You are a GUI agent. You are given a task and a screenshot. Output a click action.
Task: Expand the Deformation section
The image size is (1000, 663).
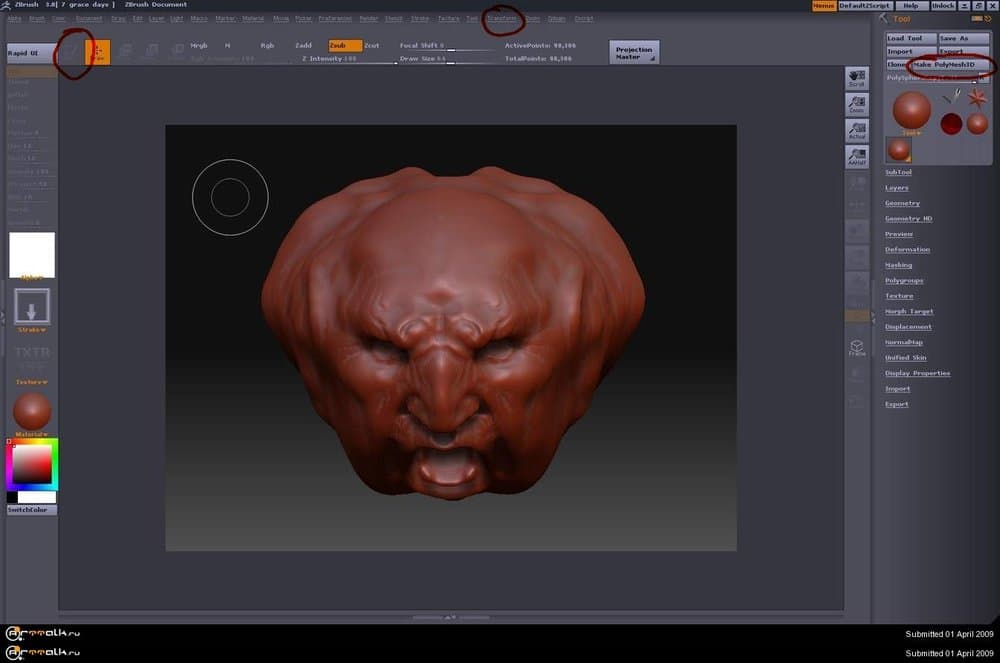(907, 249)
